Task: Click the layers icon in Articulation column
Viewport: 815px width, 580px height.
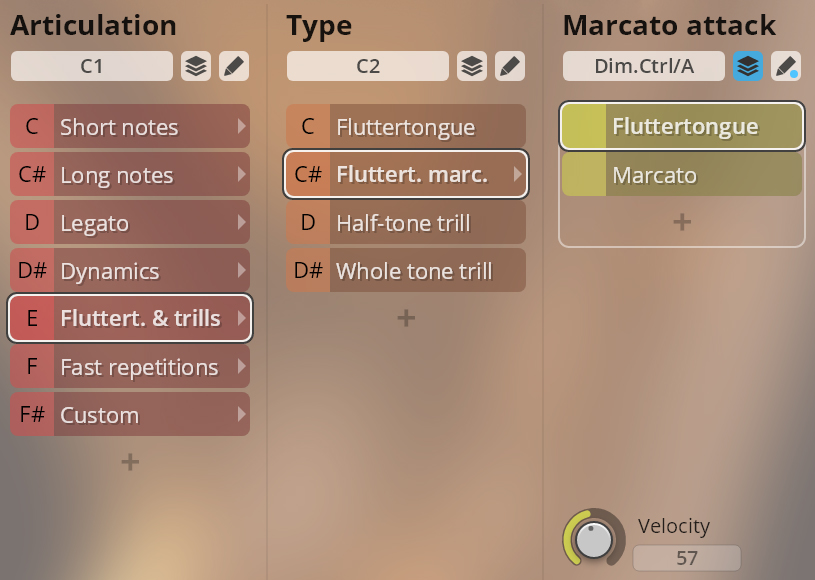Action: 196,66
